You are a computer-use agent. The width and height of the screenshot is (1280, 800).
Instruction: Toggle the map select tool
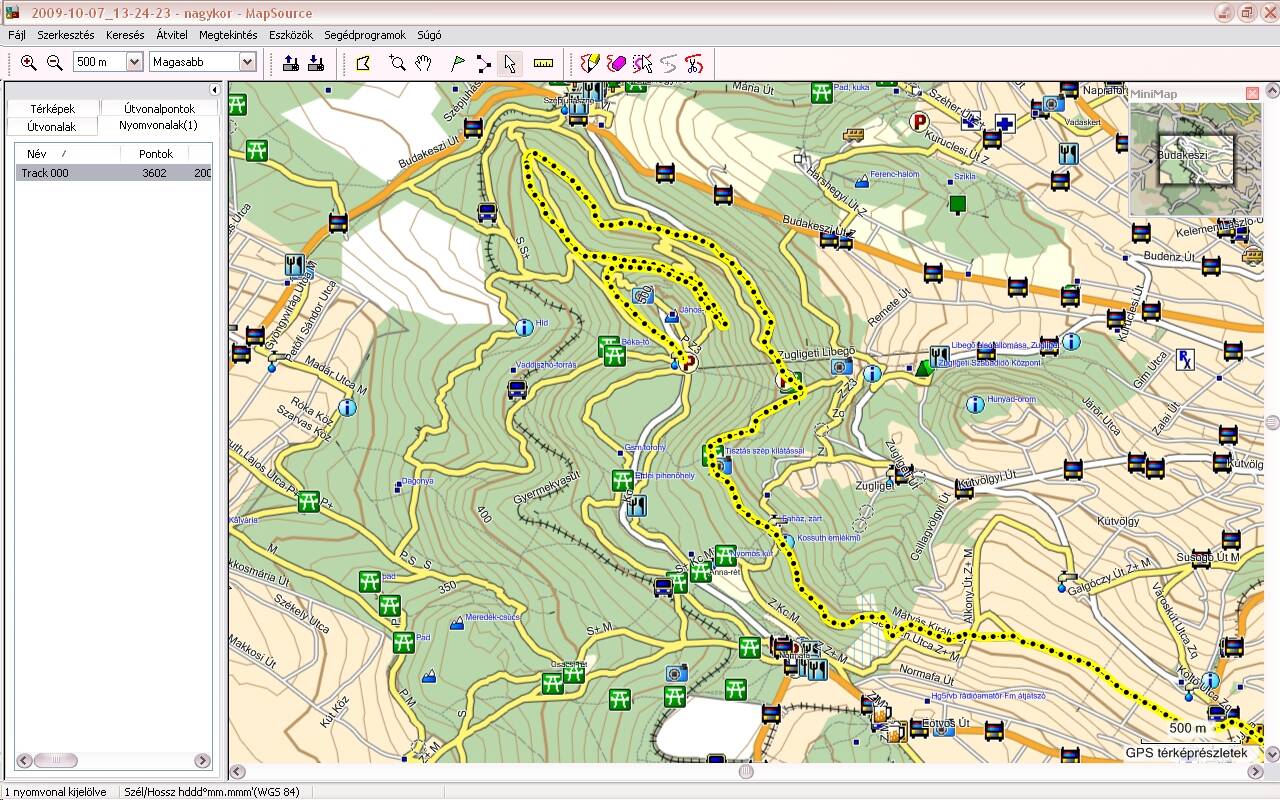click(x=363, y=63)
